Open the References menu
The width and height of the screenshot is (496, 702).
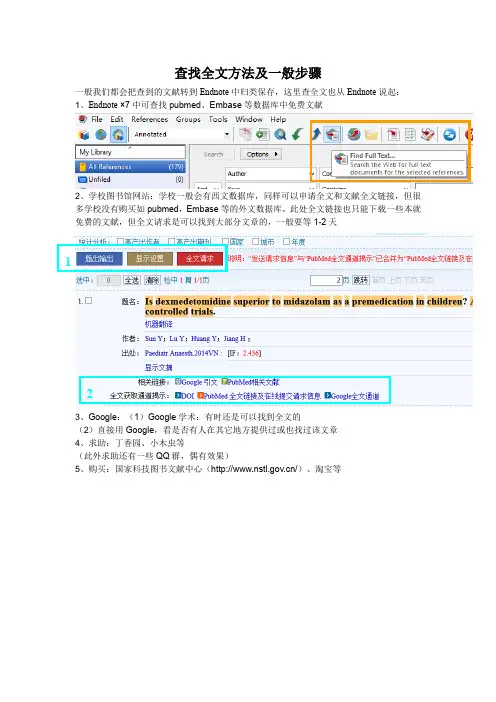pyautogui.click(x=150, y=120)
